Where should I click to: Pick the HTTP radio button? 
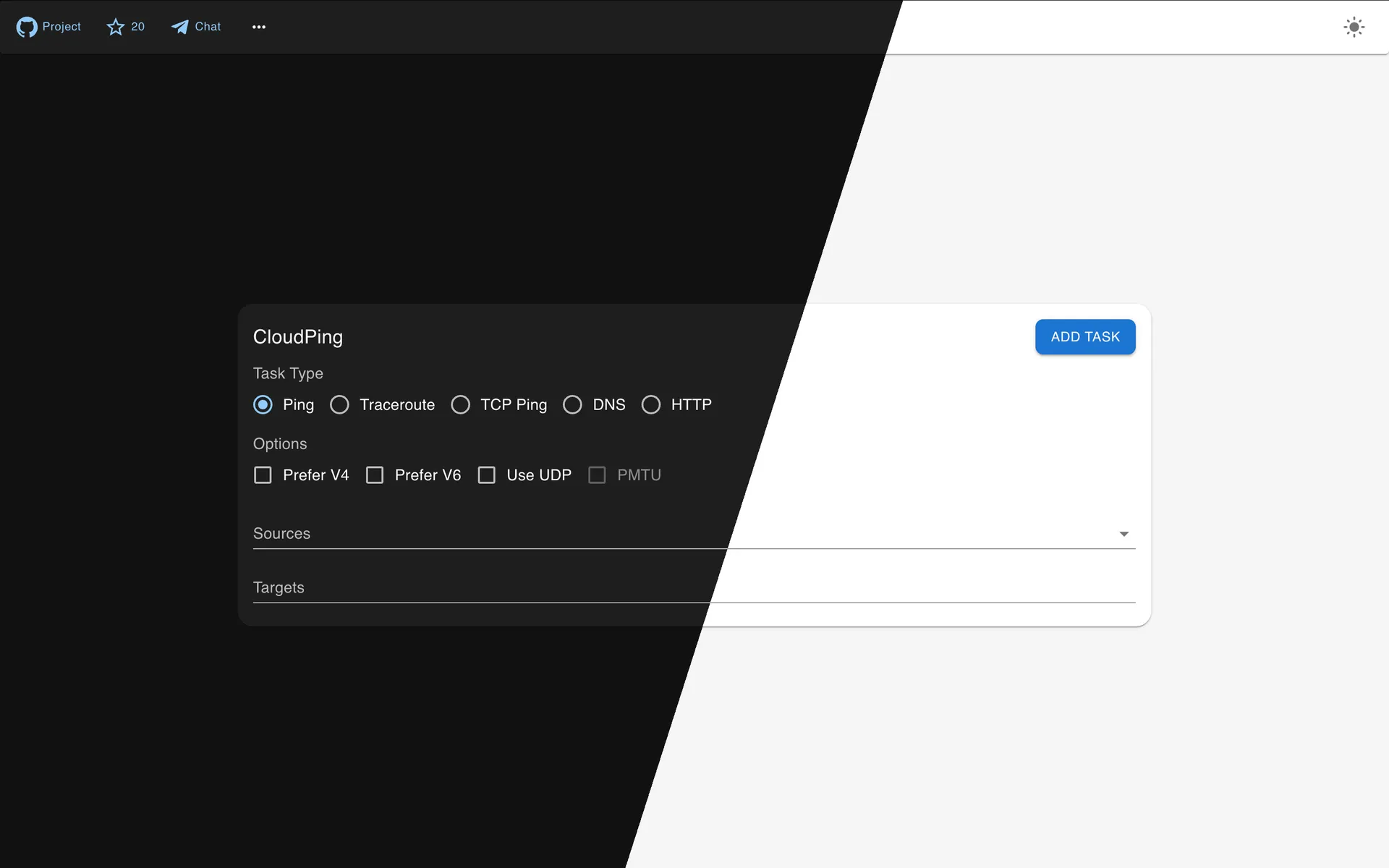(651, 404)
